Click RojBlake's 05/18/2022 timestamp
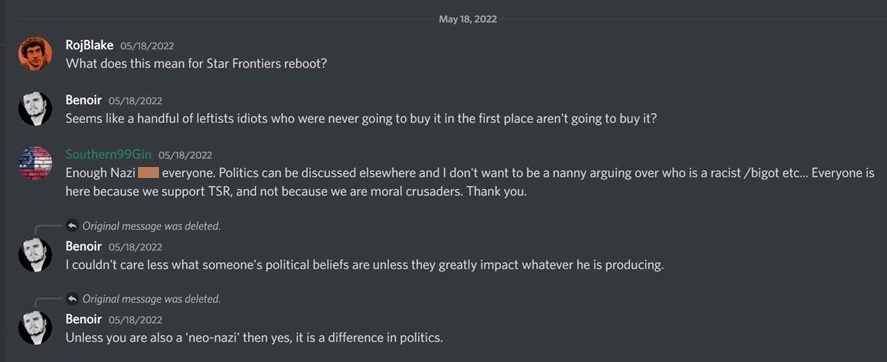This screenshot has width=887, height=362. tap(147, 46)
